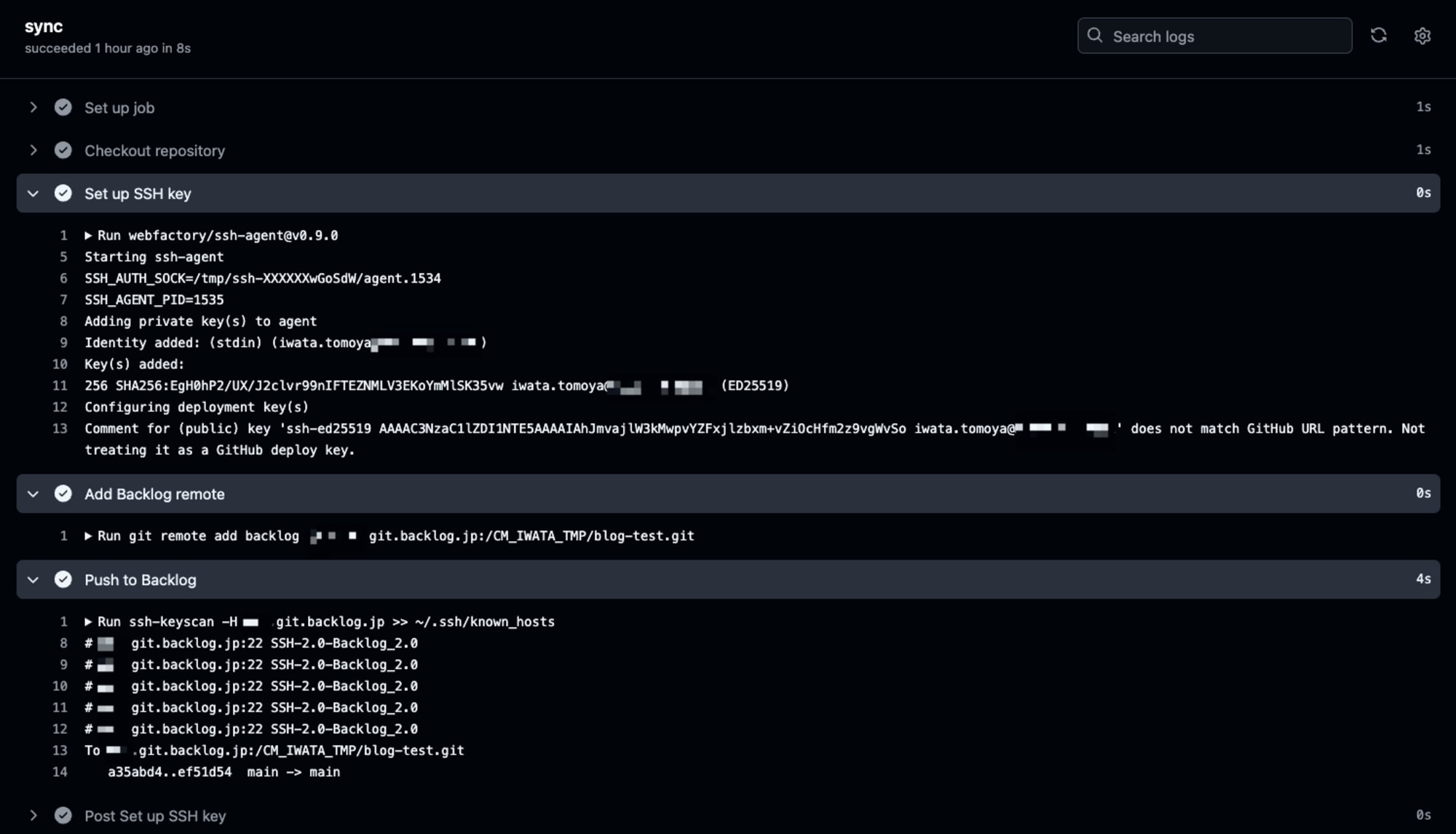Click the magnifier icon in Search logs
1456x834 pixels.
coord(1094,36)
